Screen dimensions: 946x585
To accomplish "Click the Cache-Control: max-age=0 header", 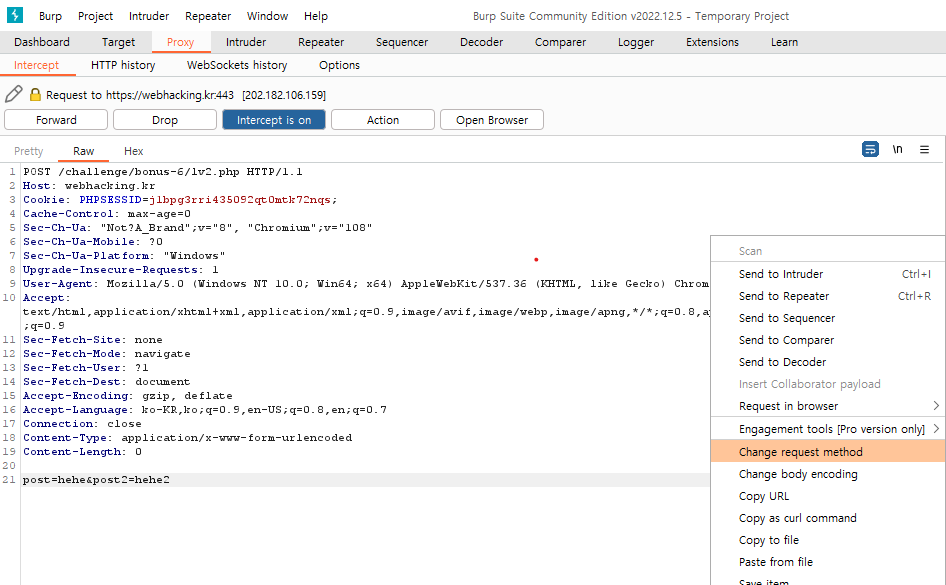I will [107, 213].
